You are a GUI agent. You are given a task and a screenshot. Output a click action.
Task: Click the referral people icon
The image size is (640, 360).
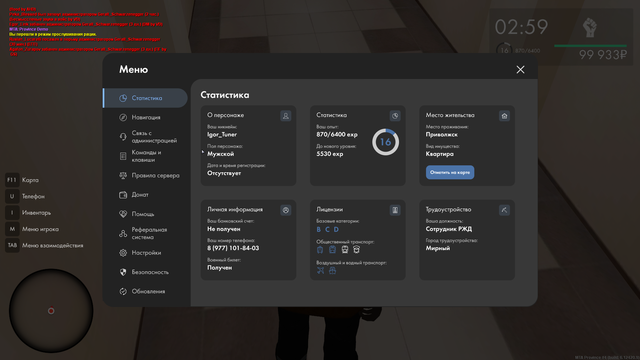click(x=123, y=233)
